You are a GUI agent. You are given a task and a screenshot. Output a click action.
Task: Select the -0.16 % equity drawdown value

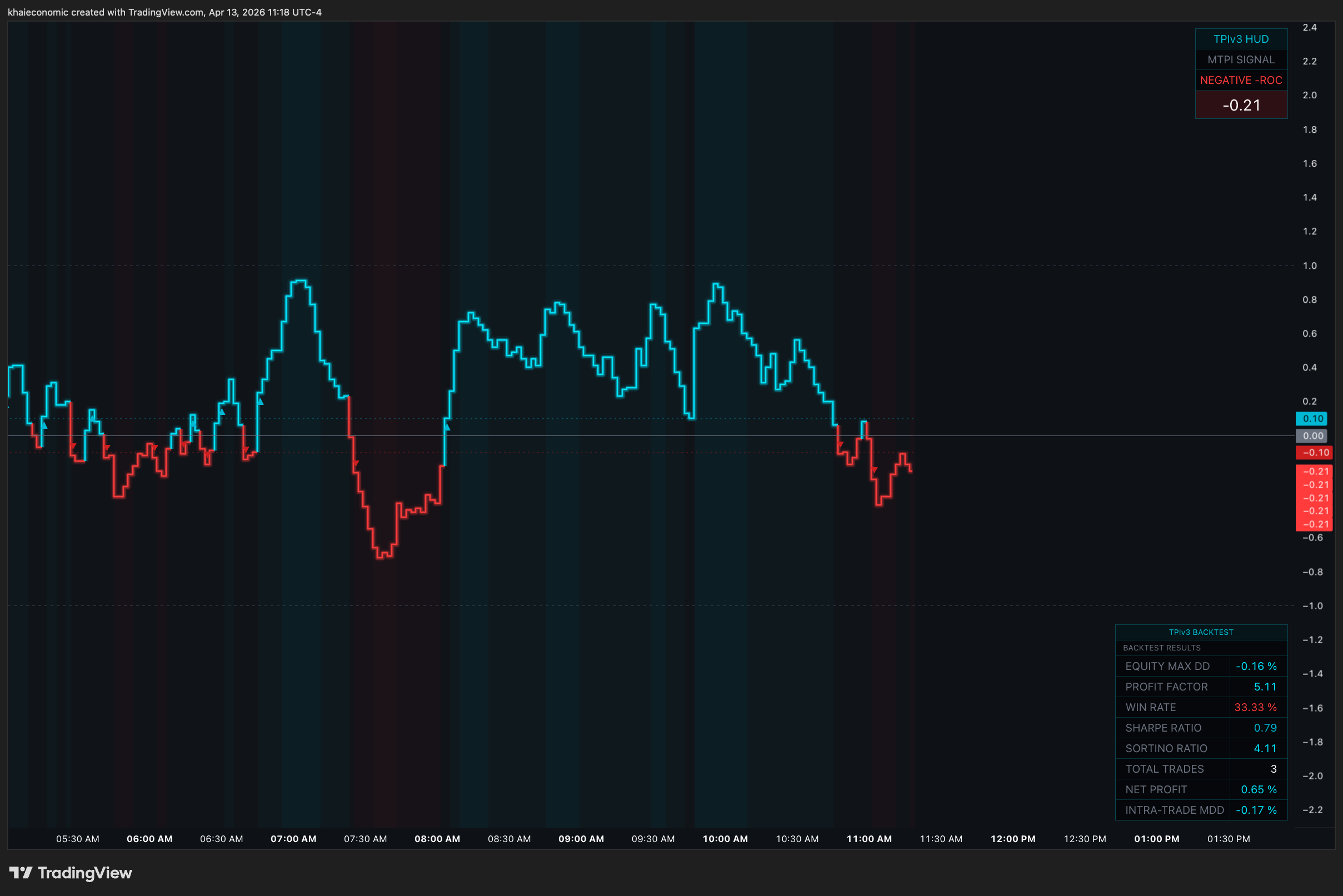pos(1256,666)
